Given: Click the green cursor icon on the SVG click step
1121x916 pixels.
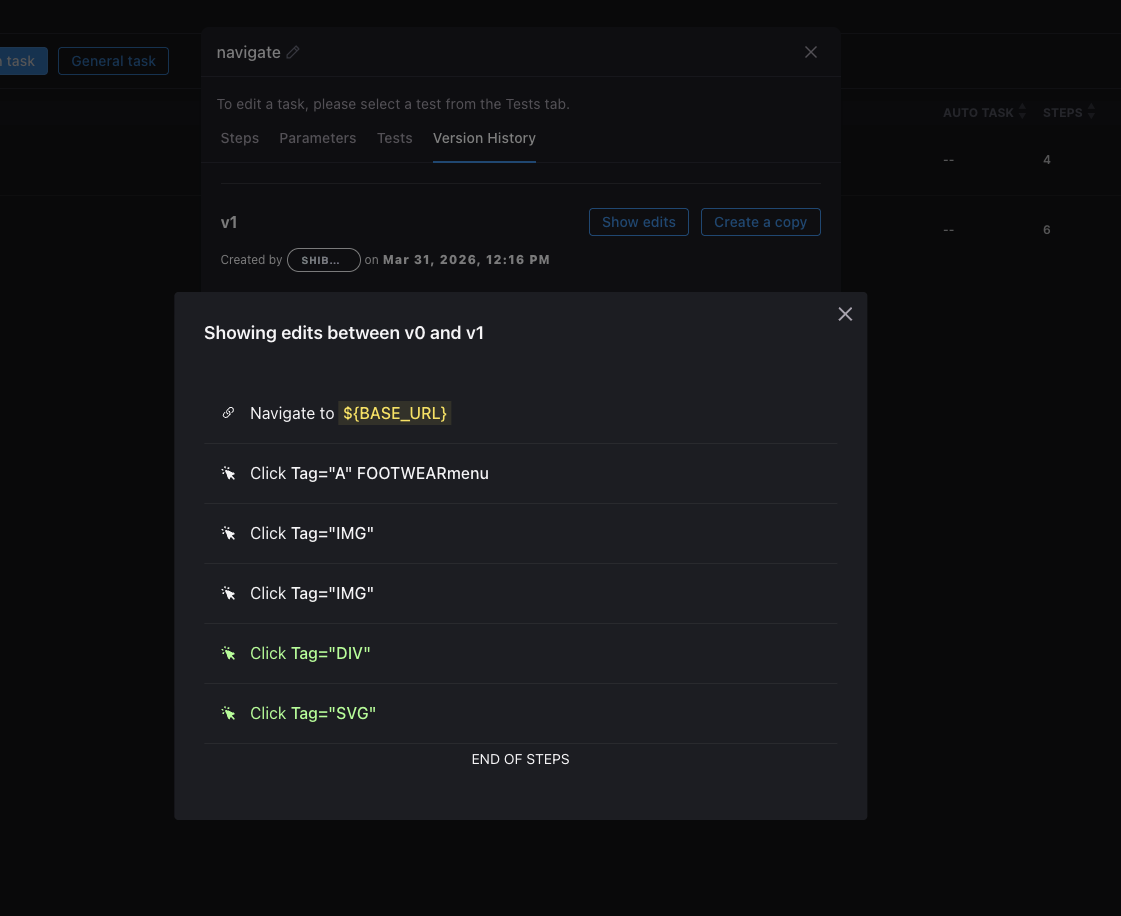Looking at the screenshot, I should click(x=228, y=713).
